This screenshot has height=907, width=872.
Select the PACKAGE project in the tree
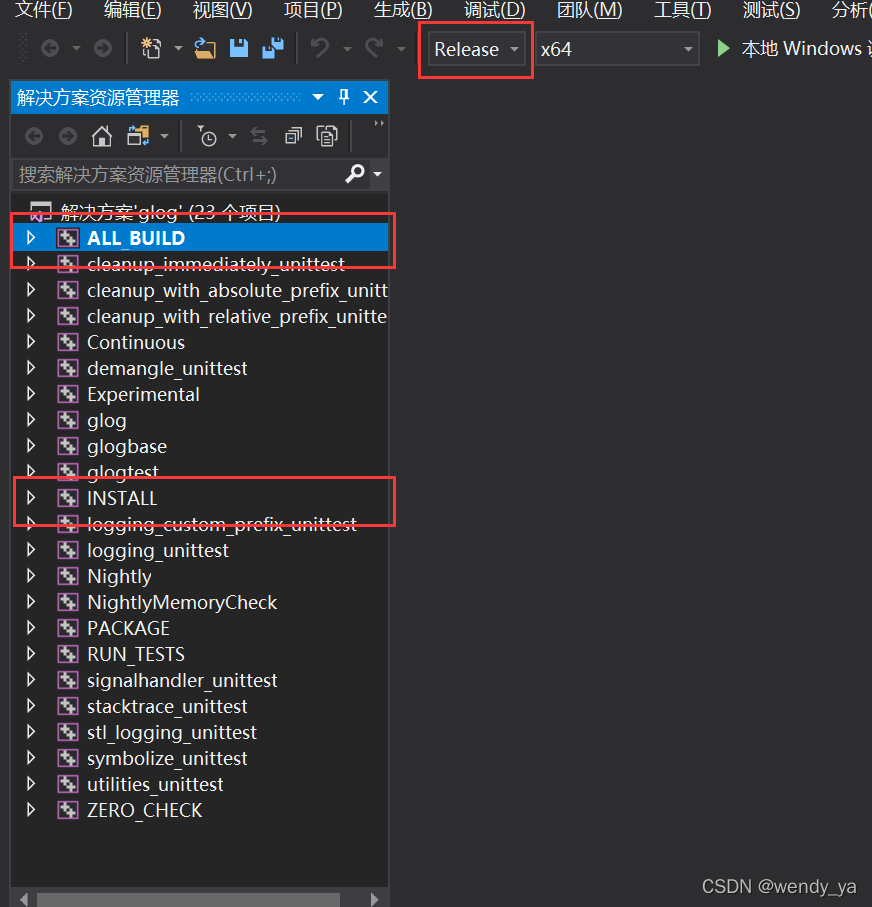coord(127,628)
